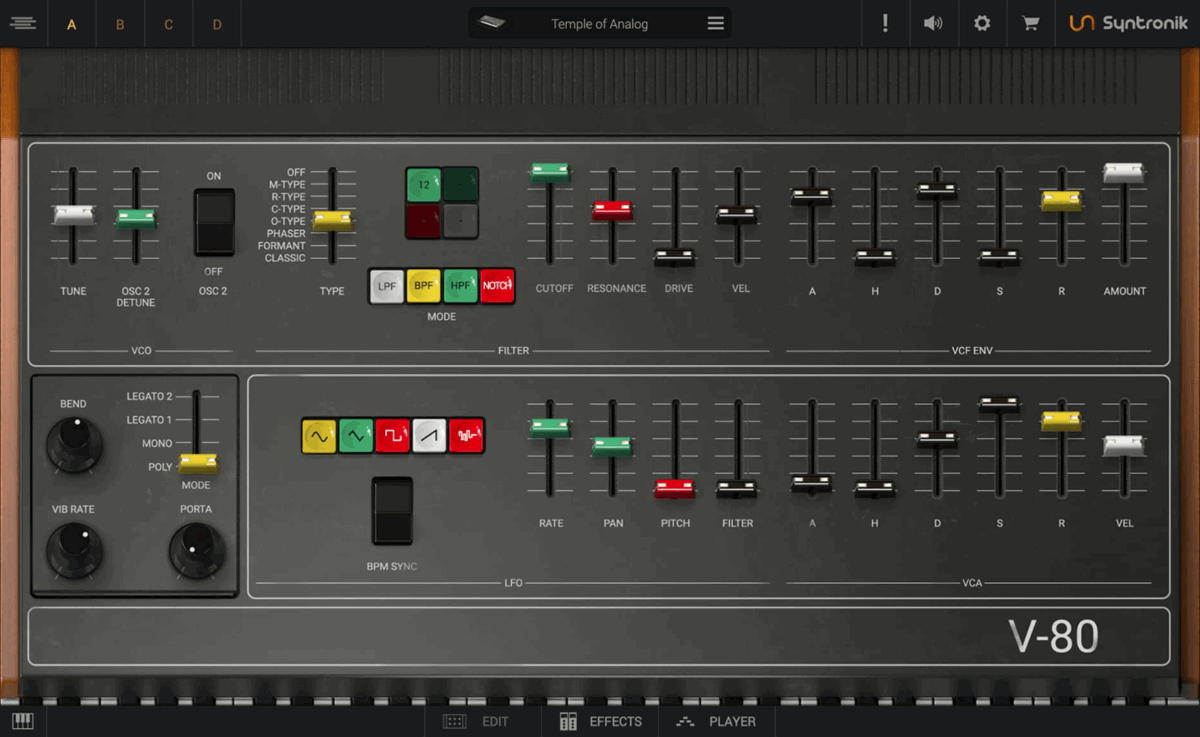1200x737 pixels.
Task: Enable the green 12 filter slope button
Action: pos(423,185)
